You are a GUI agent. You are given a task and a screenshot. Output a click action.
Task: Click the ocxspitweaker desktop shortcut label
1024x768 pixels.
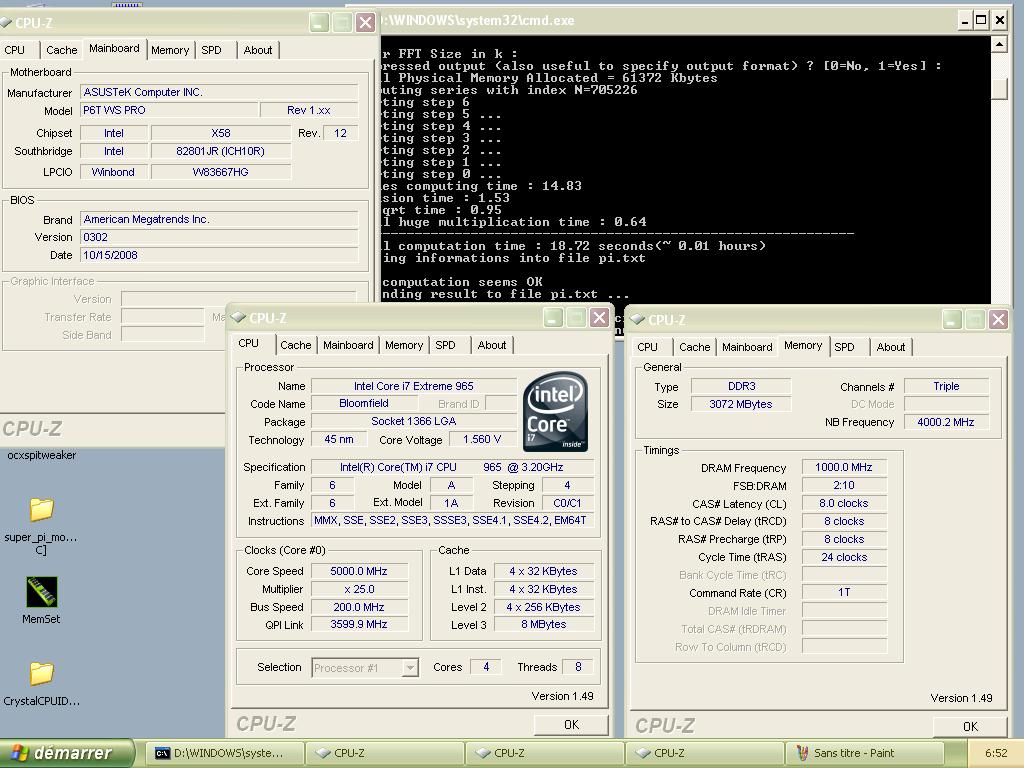point(42,455)
